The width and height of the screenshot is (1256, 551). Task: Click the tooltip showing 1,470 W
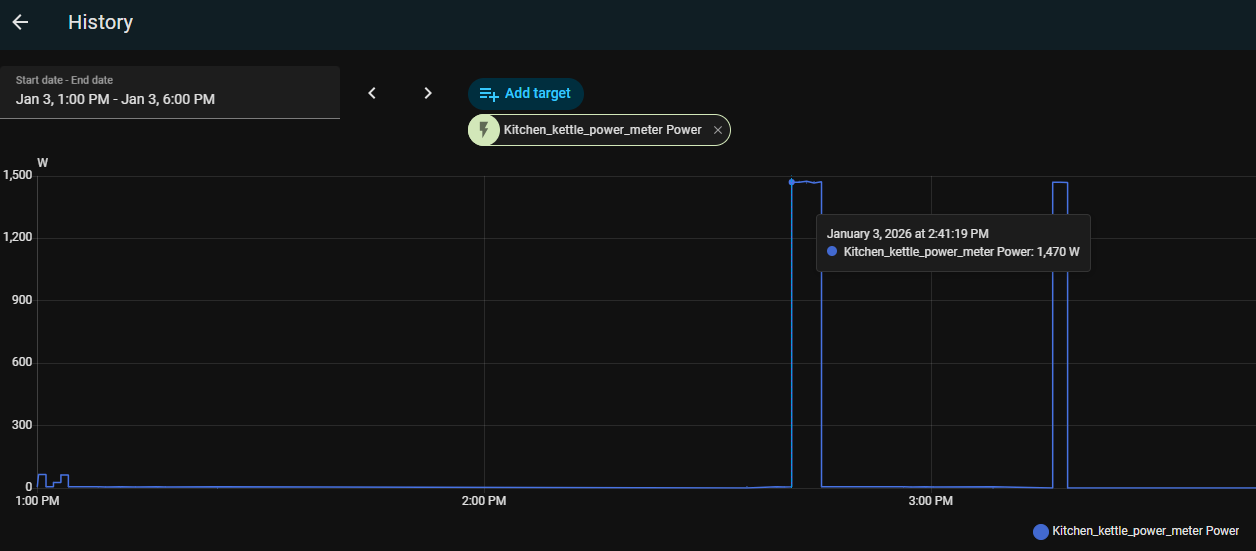[953, 242]
